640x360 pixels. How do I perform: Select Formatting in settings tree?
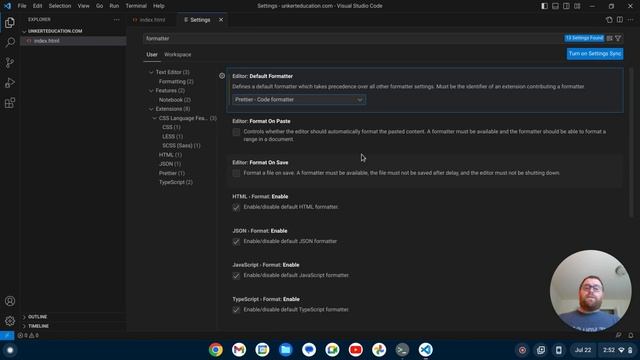(176, 82)
